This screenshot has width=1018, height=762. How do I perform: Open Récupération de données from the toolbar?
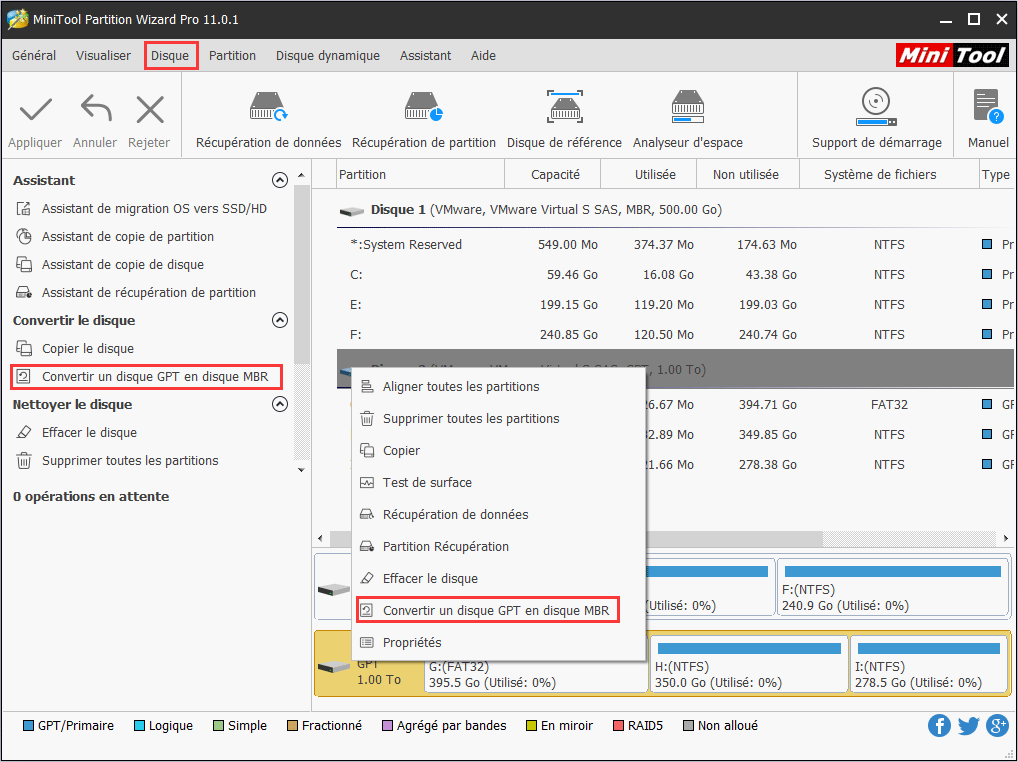tap(267, 113)
